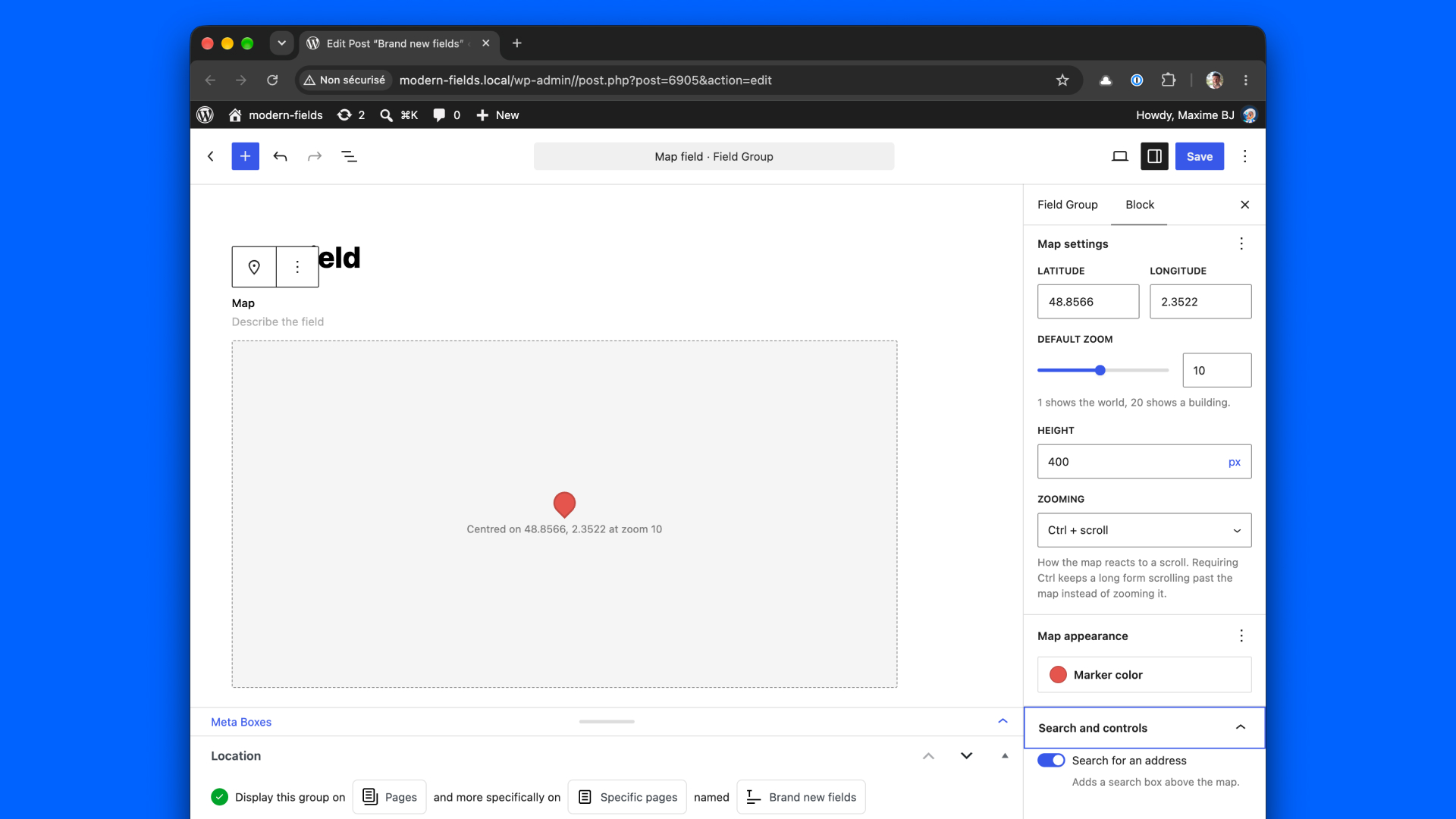This screenshot has height=819, width=1456.
Task: Click the Latitude input field
Action: (x=1088, y=302)
